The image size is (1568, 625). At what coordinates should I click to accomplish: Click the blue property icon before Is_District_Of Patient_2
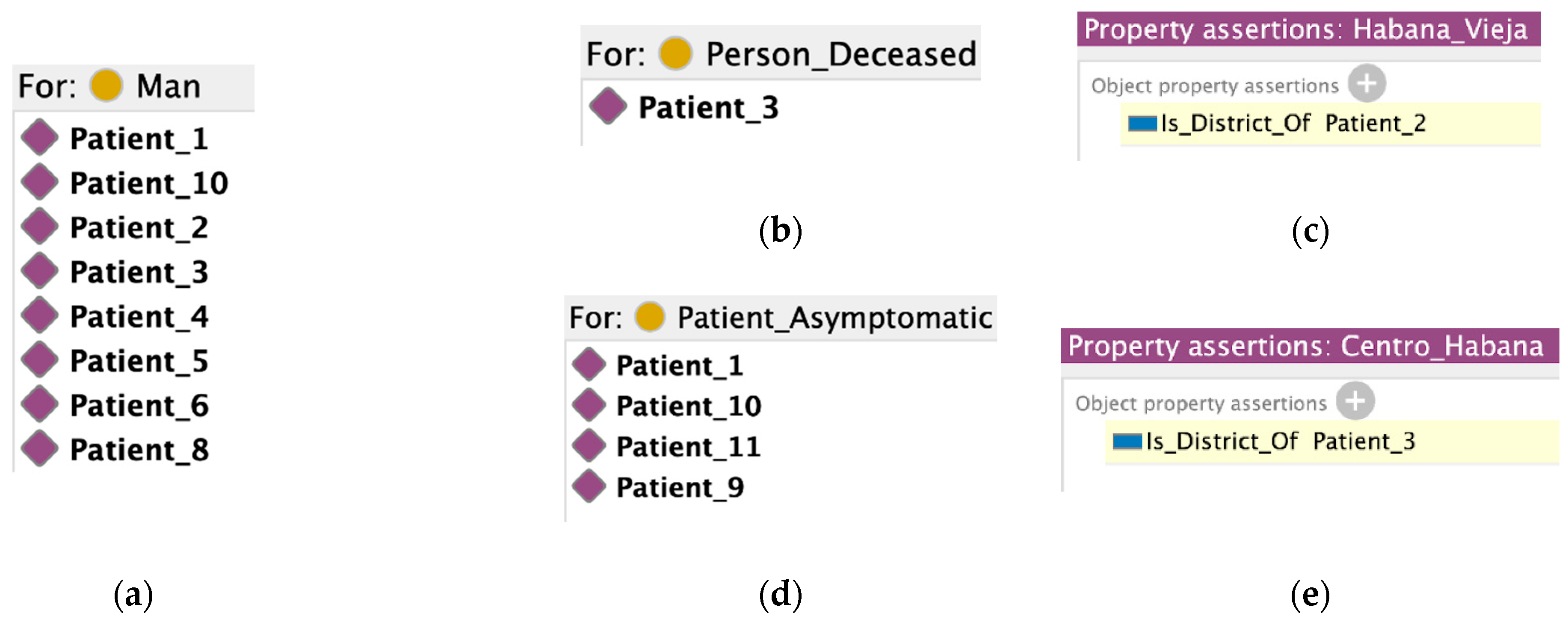[1142, 124]
